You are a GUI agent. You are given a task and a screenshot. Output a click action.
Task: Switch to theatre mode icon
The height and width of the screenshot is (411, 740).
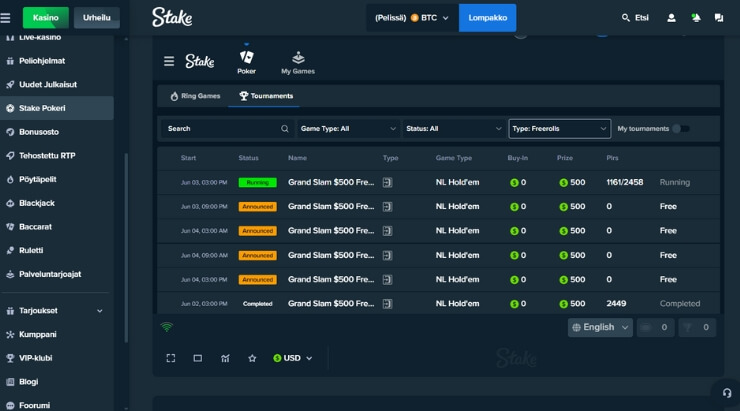[x=198, y=358]
